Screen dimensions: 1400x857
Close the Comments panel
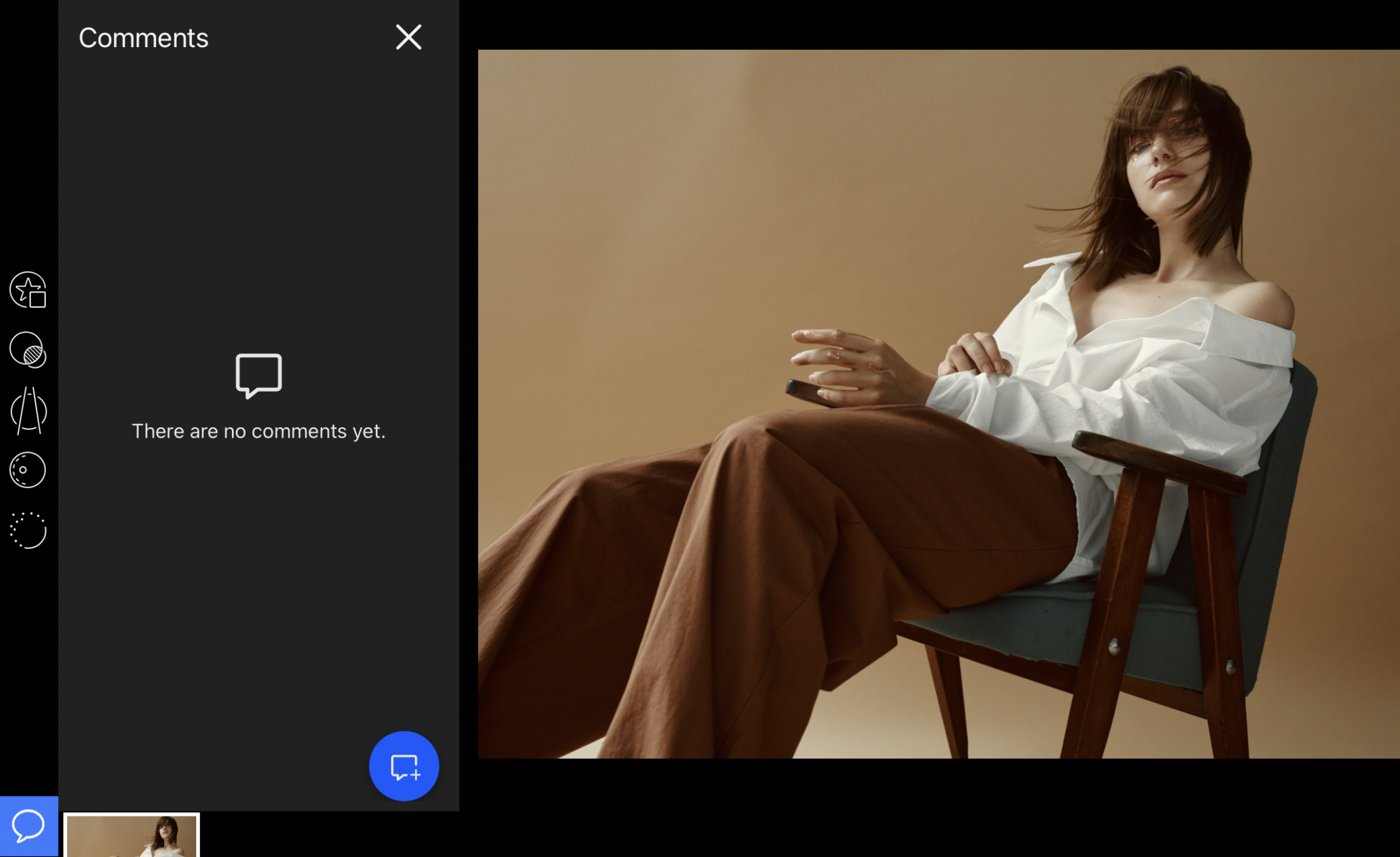coord(409,38)
